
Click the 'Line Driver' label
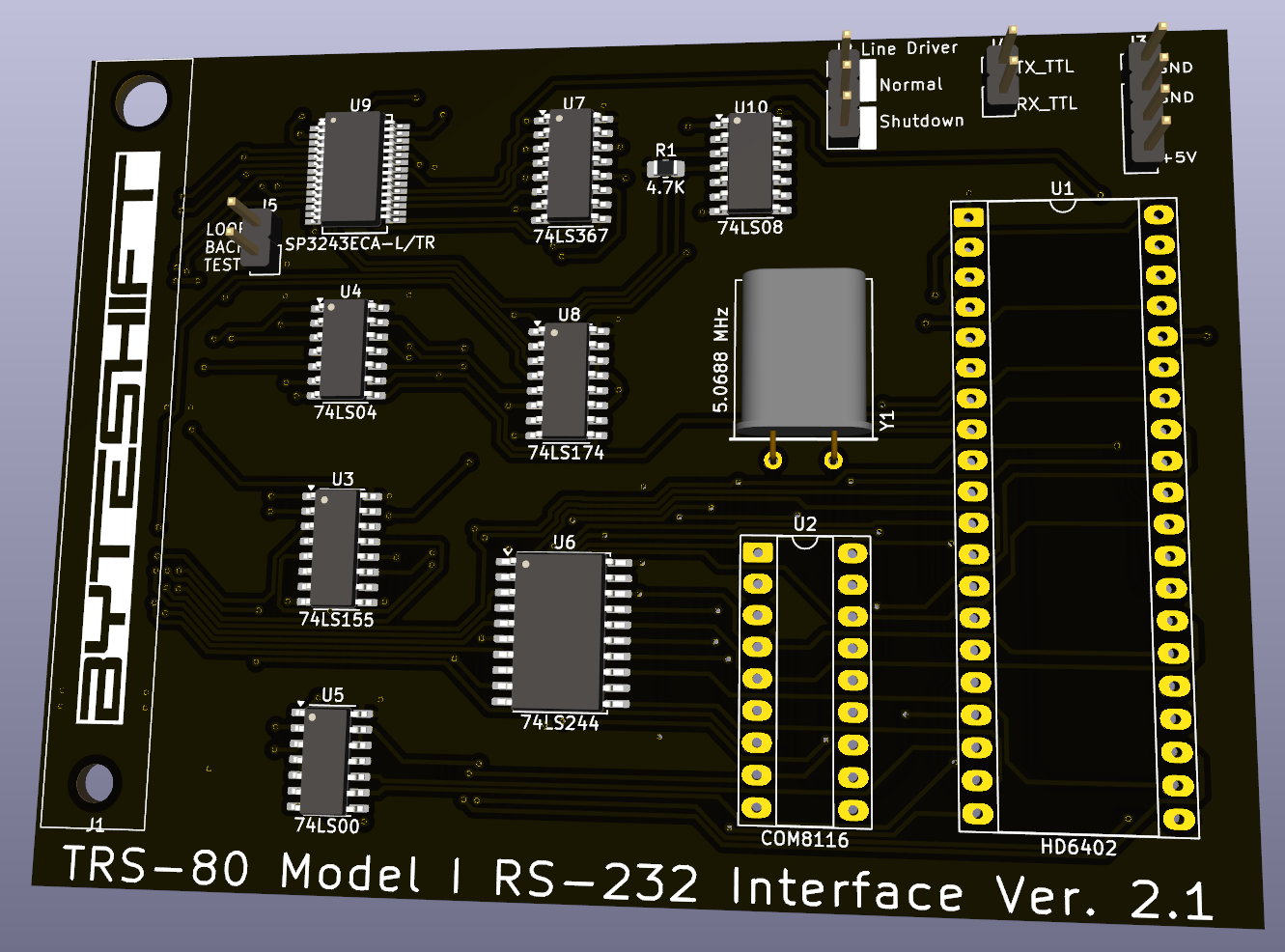pos(909,48)
